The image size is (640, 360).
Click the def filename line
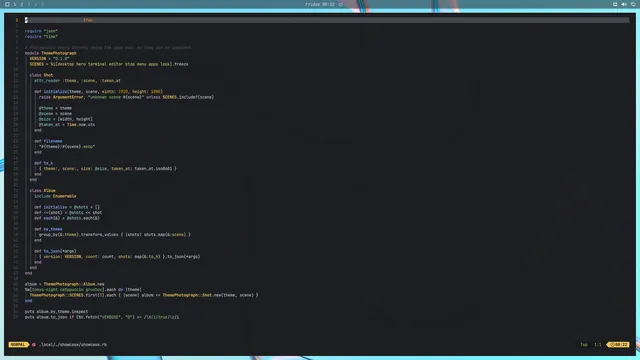48,141
